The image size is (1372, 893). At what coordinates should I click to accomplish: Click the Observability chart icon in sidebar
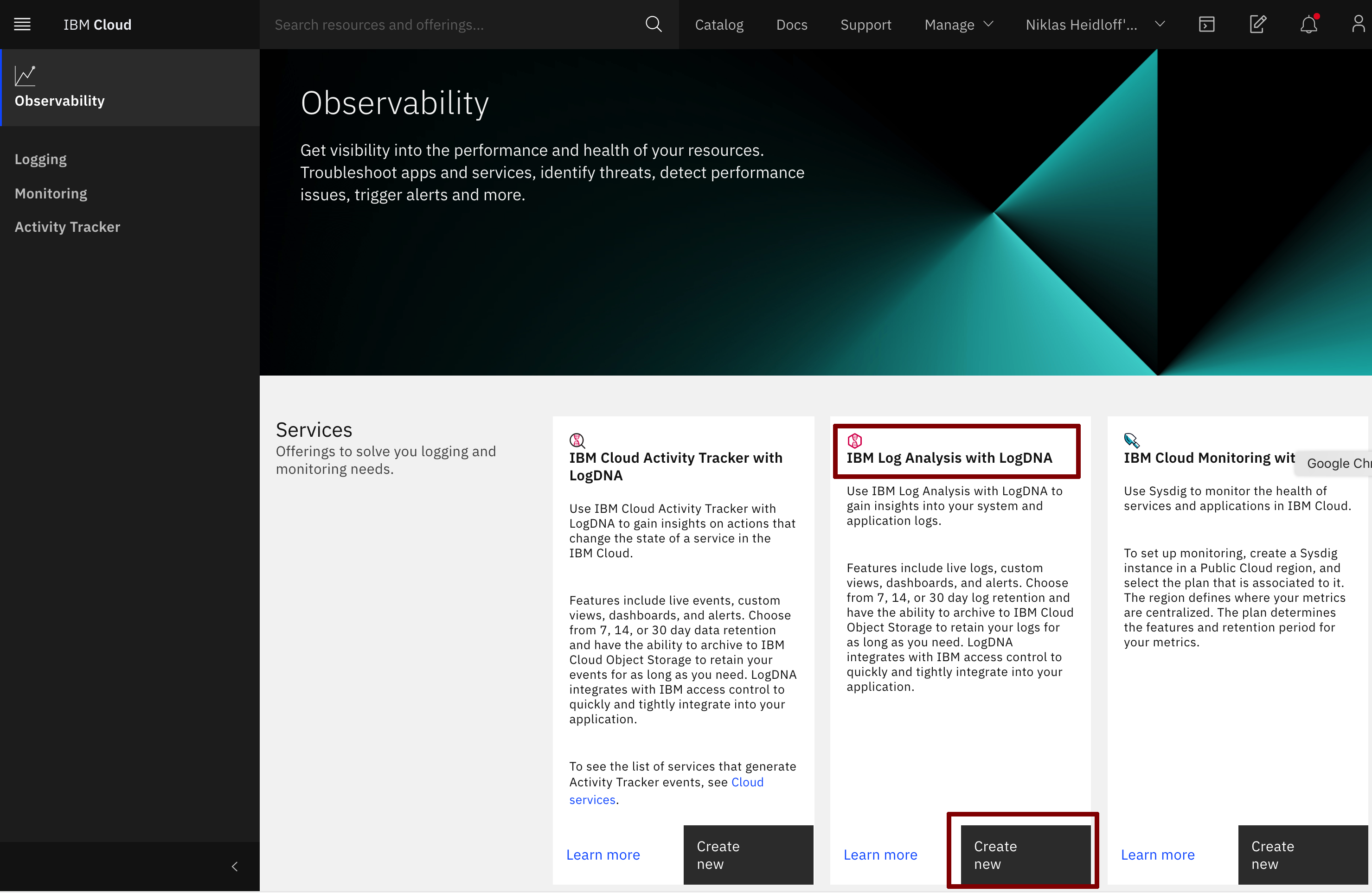point(25,76)
